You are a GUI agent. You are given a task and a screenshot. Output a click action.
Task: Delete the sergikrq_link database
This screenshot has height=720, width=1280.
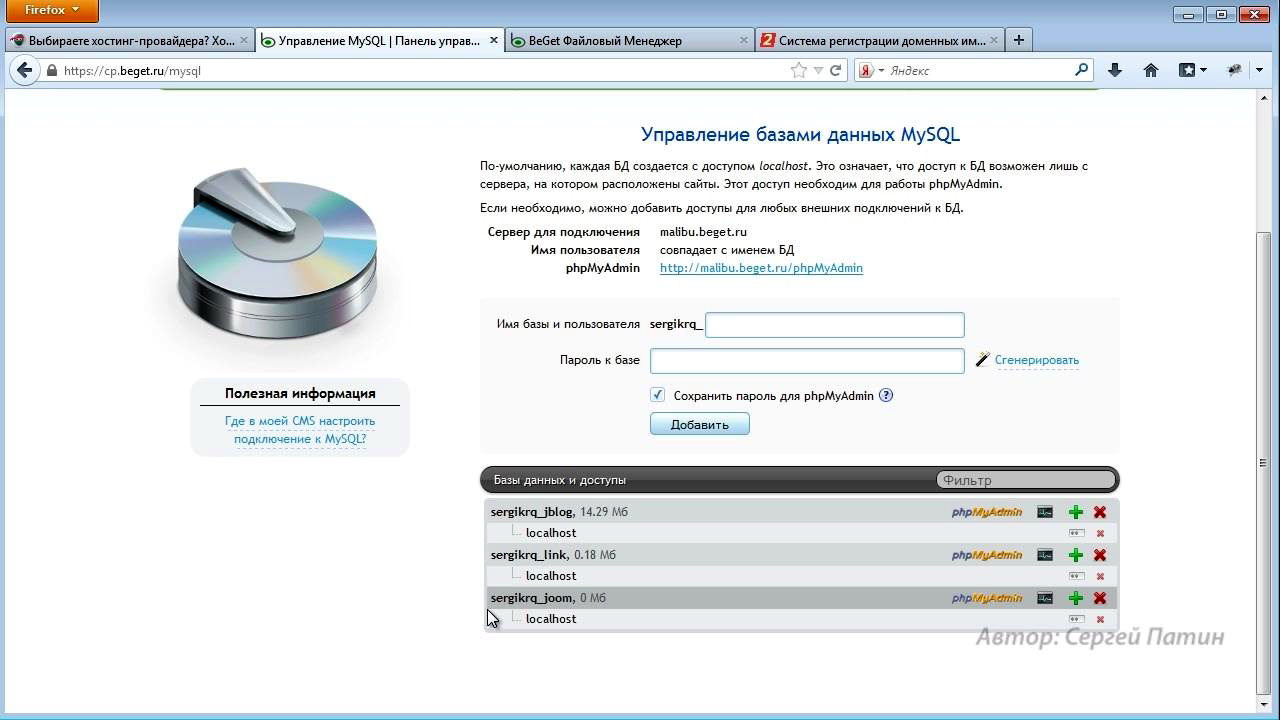click(x=1100, y=555)
